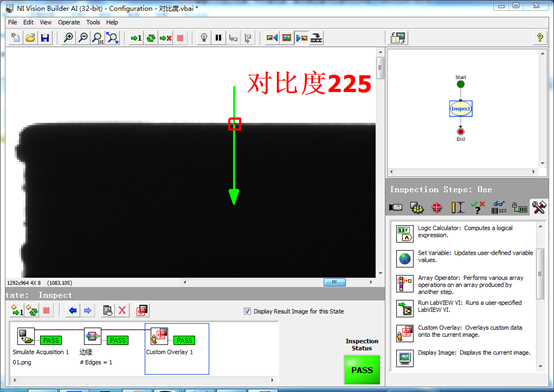Open the Tools menu
This screenshot has height=392, width=554.
click(x=93, y=22)
